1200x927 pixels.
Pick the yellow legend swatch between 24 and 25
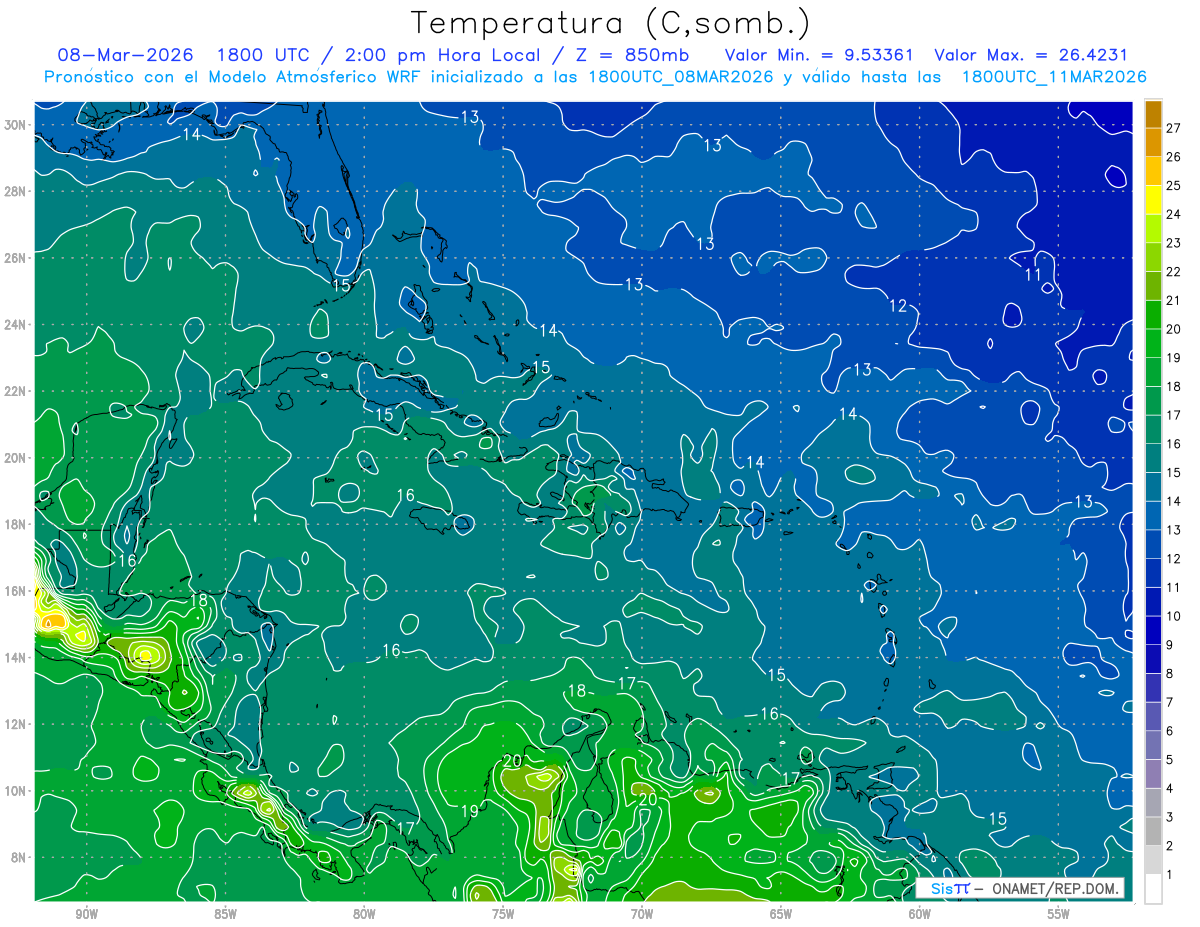click(x=1153, y=200)
